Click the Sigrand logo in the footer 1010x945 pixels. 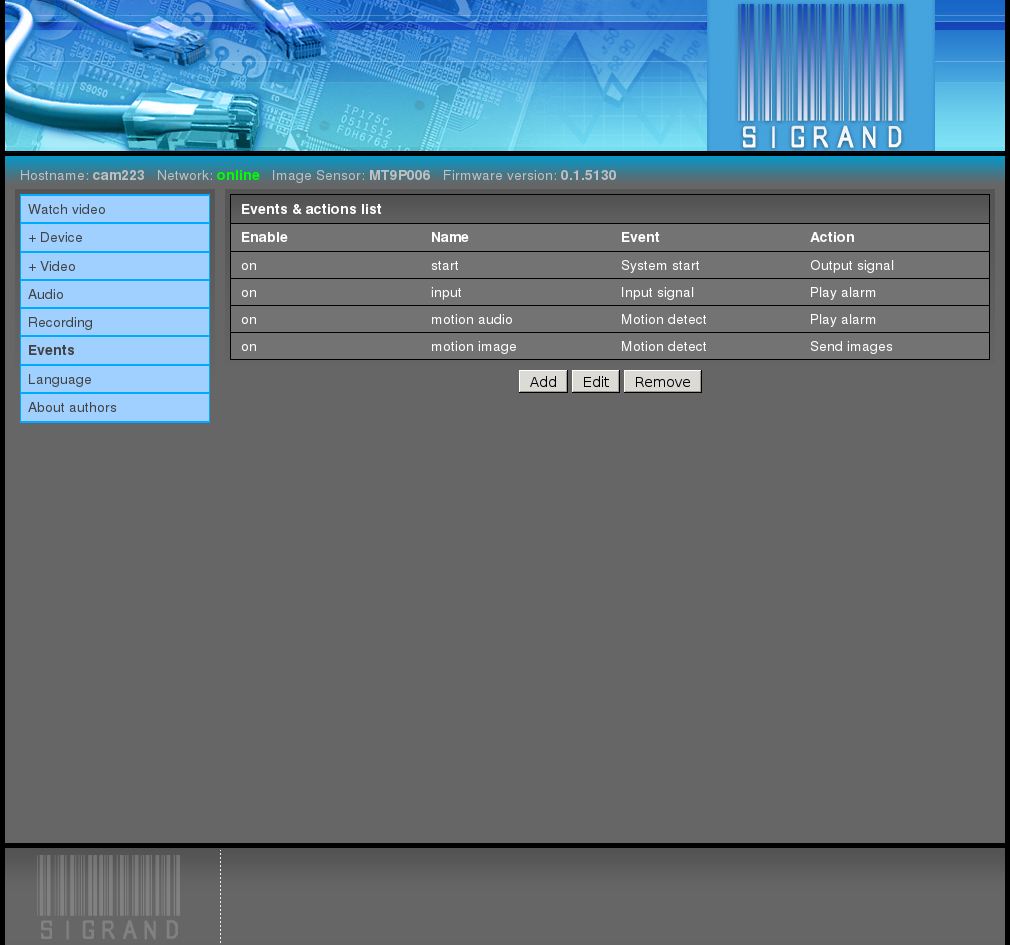pyautogui.click(x=109, y=897)
